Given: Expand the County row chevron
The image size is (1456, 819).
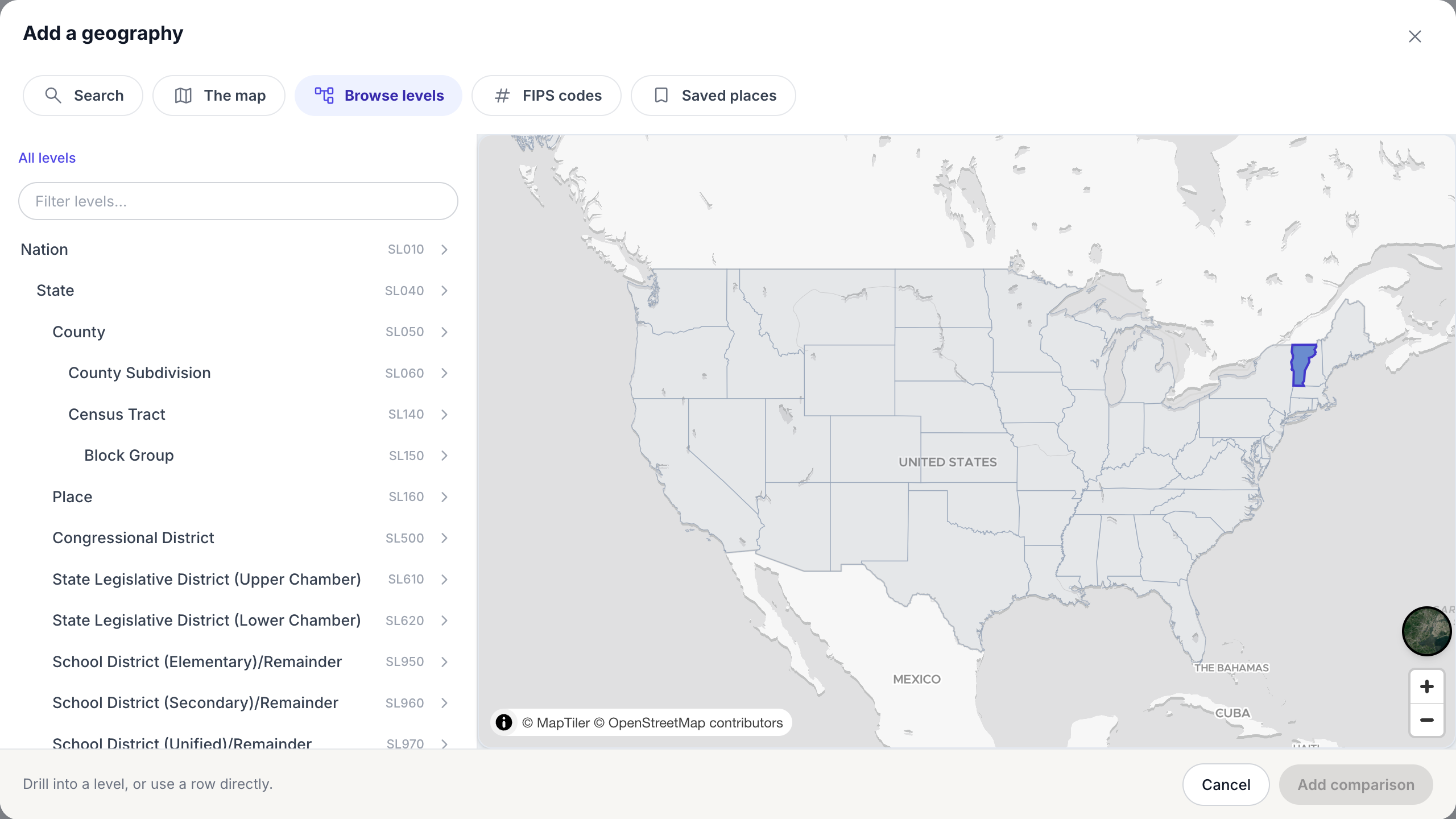Looking at the screenshot, I should (x=445, y=332).
